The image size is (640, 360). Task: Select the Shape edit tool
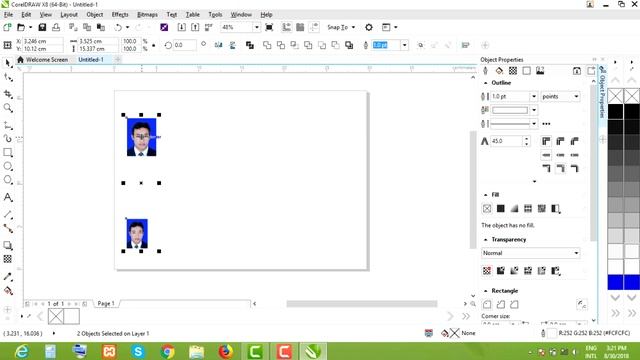tap(8, 78)
